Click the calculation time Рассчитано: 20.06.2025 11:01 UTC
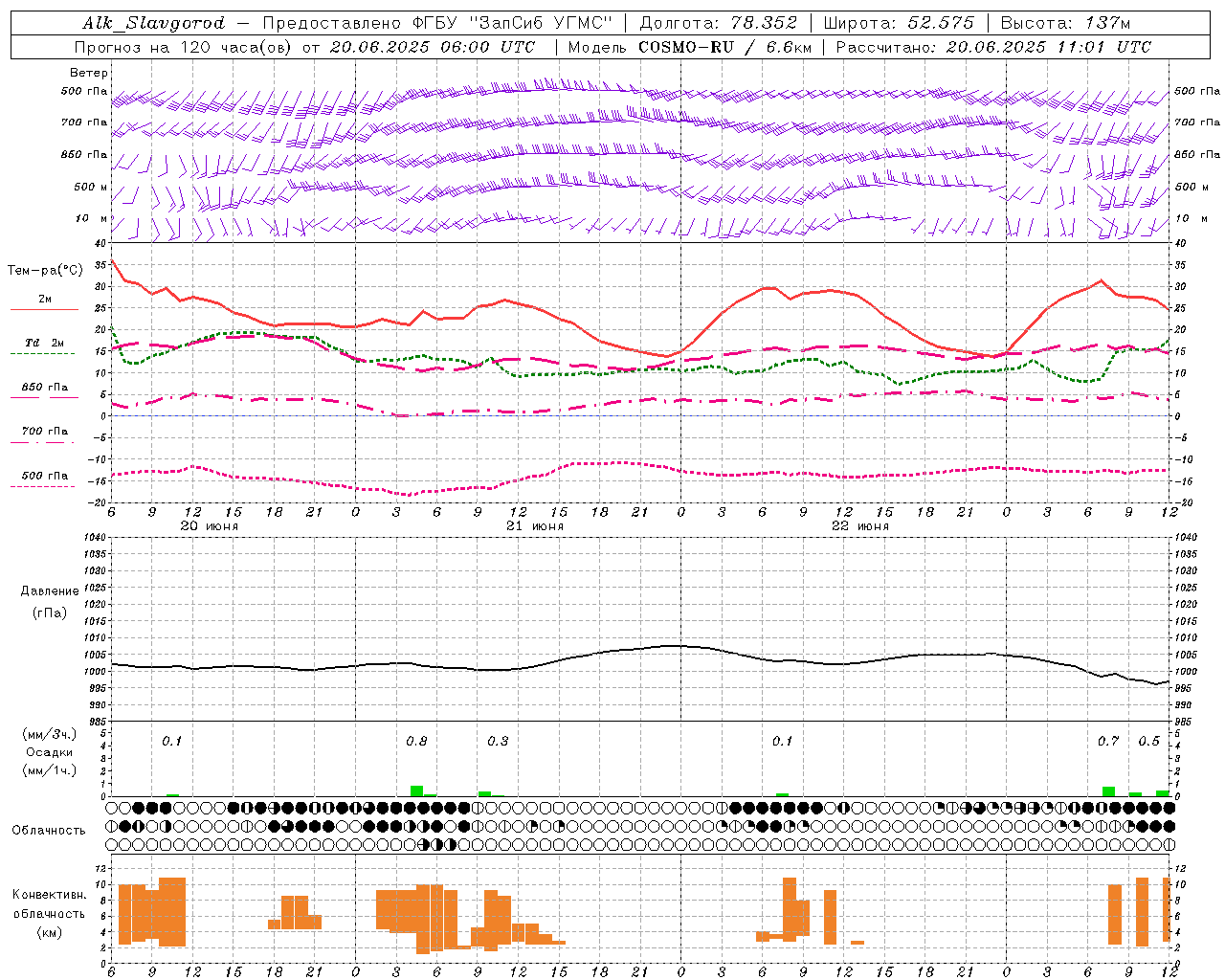This screenshot has width=1225, height=980. point(993,47)
